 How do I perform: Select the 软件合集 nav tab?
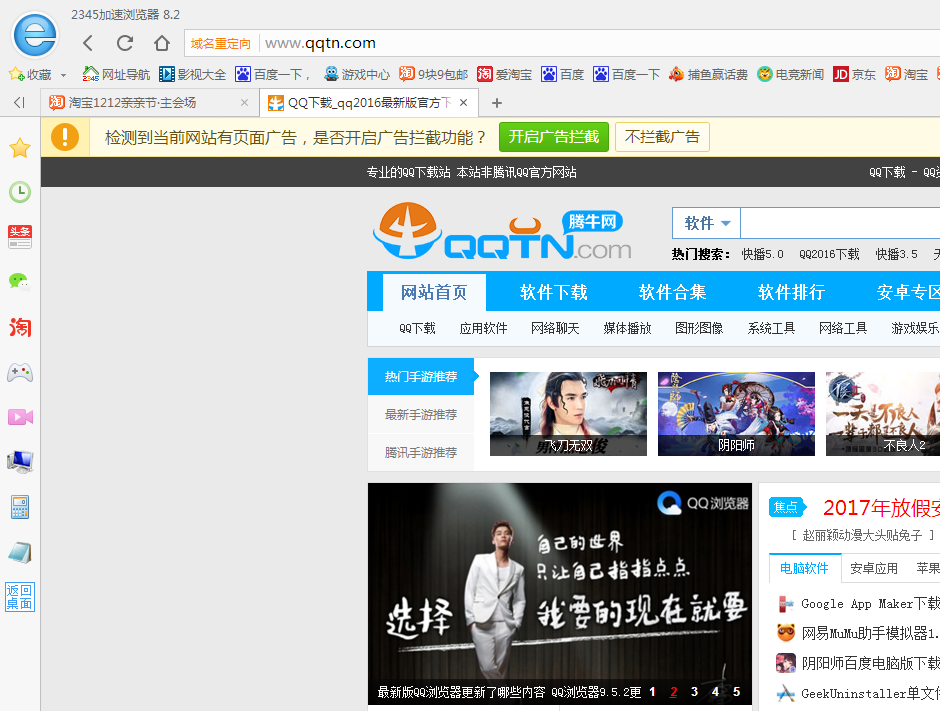[673, 293]
